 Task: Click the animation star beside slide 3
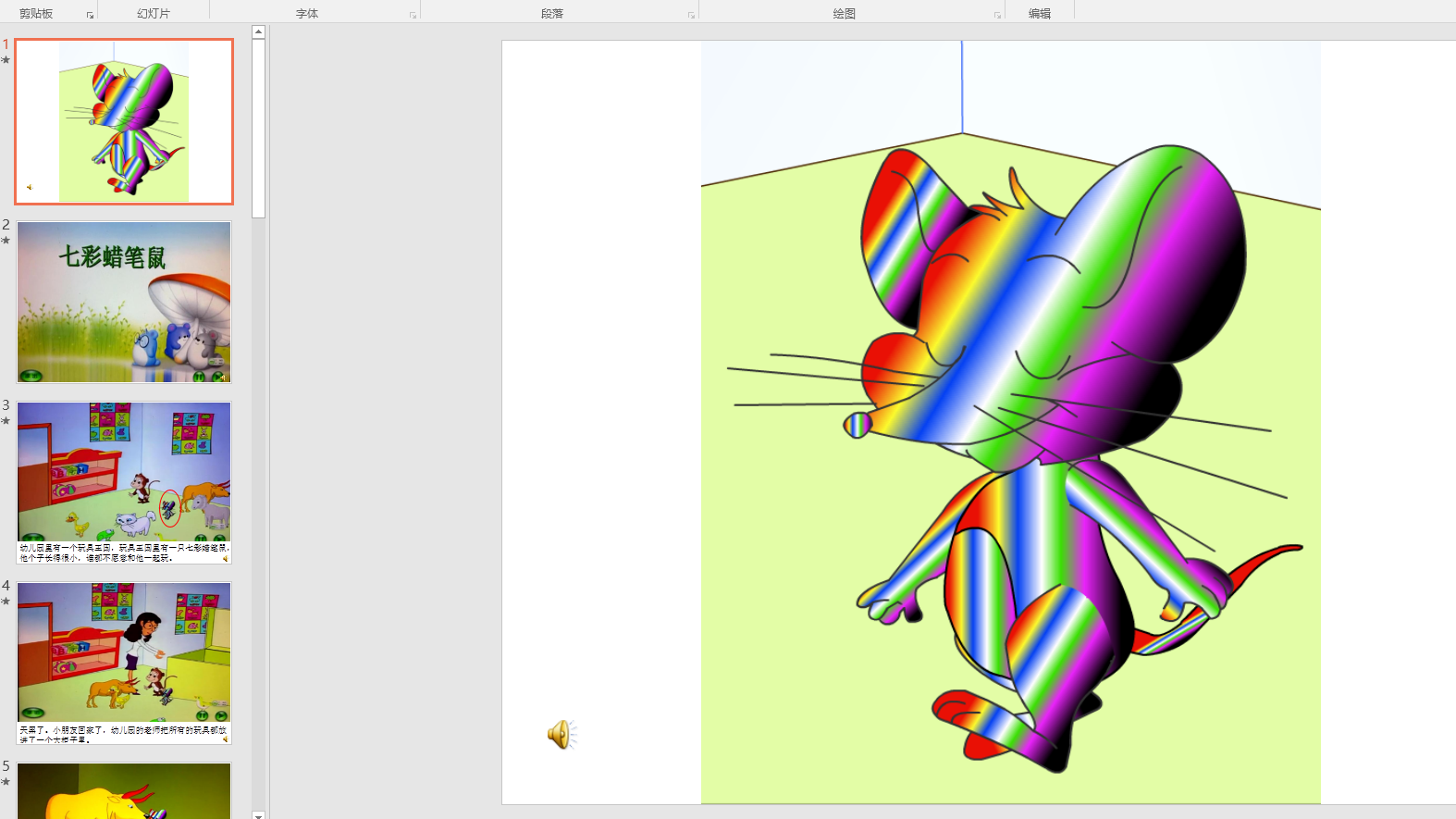click(6, 421)
